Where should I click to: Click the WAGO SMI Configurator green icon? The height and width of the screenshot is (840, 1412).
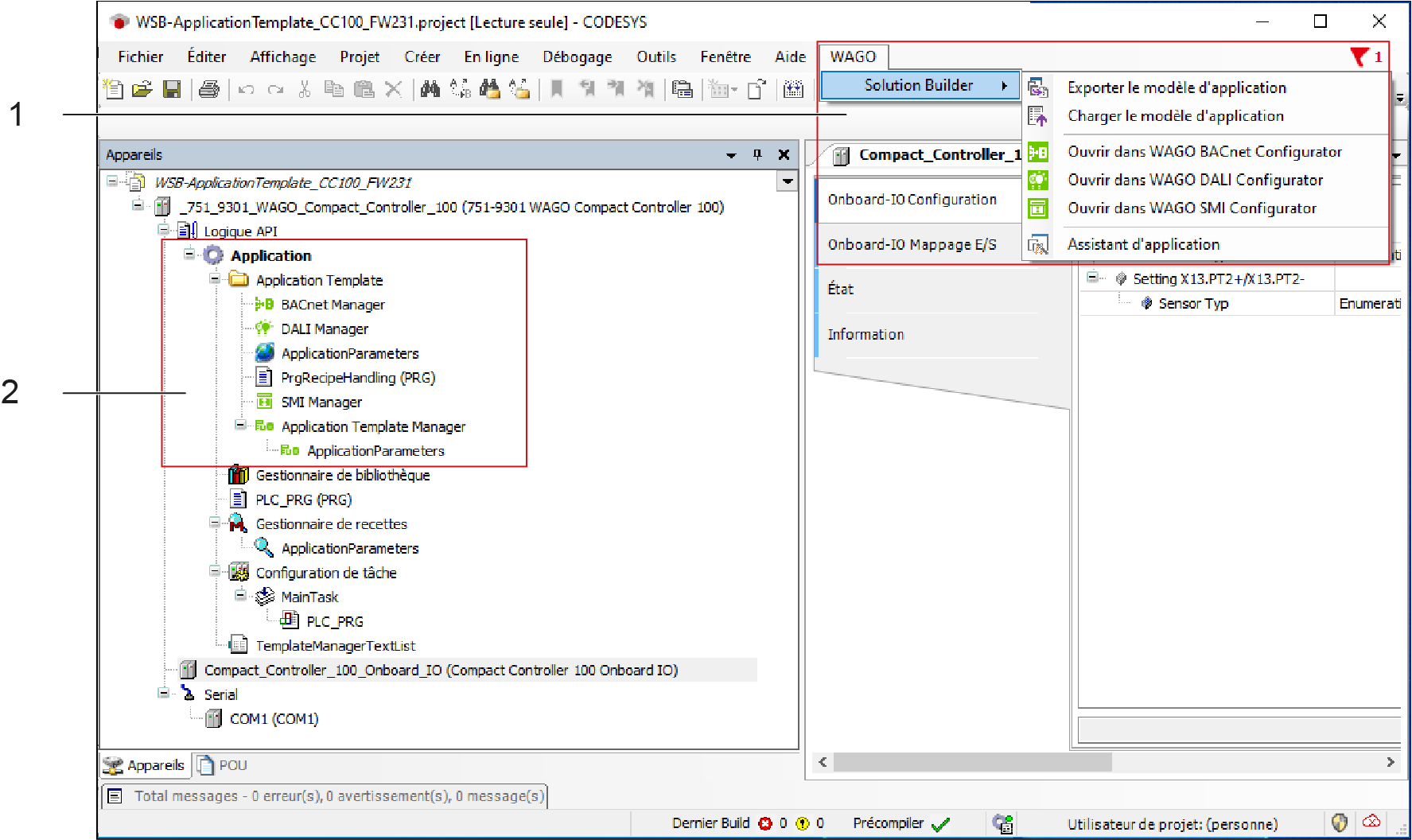[1038, 208]
